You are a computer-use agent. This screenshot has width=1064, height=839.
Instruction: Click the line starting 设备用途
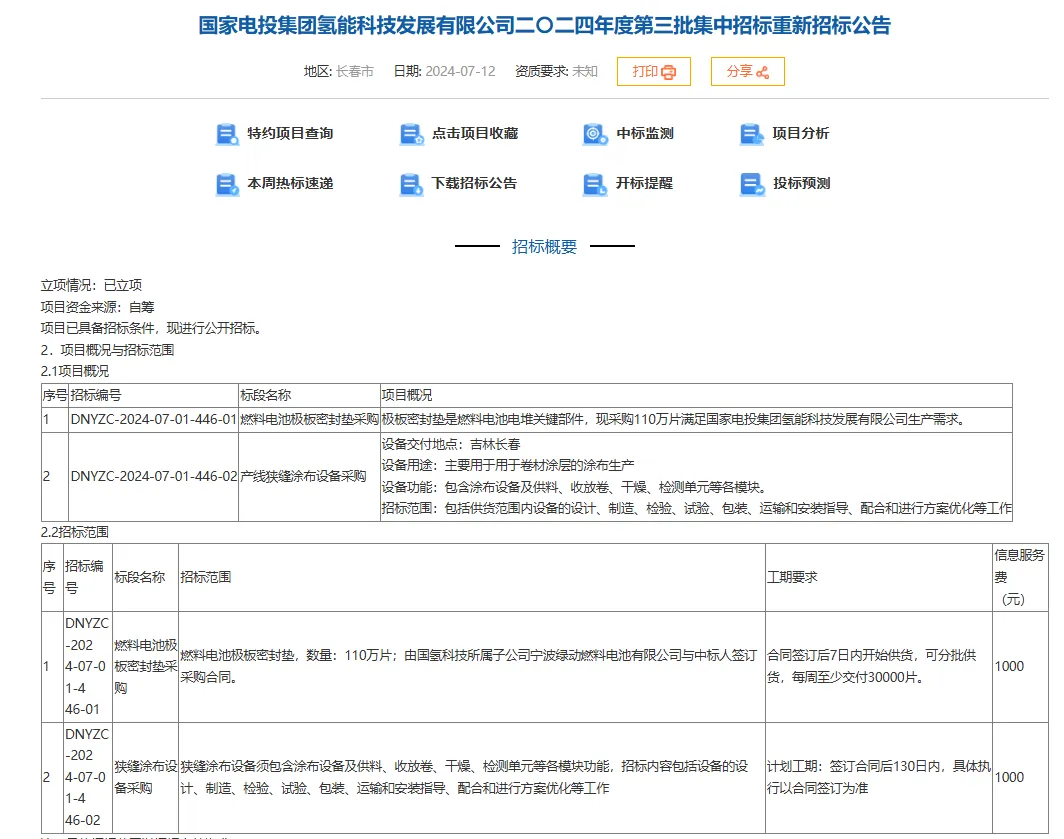tap(508, 466)
